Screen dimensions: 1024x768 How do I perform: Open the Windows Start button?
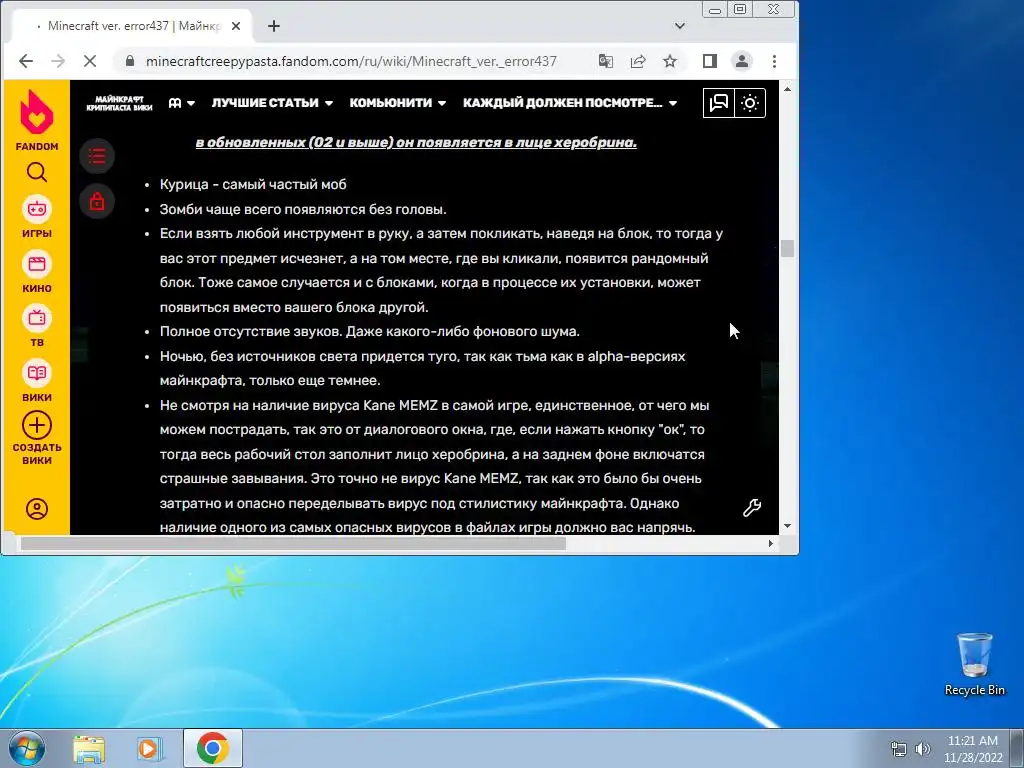[x=27, y=748]
